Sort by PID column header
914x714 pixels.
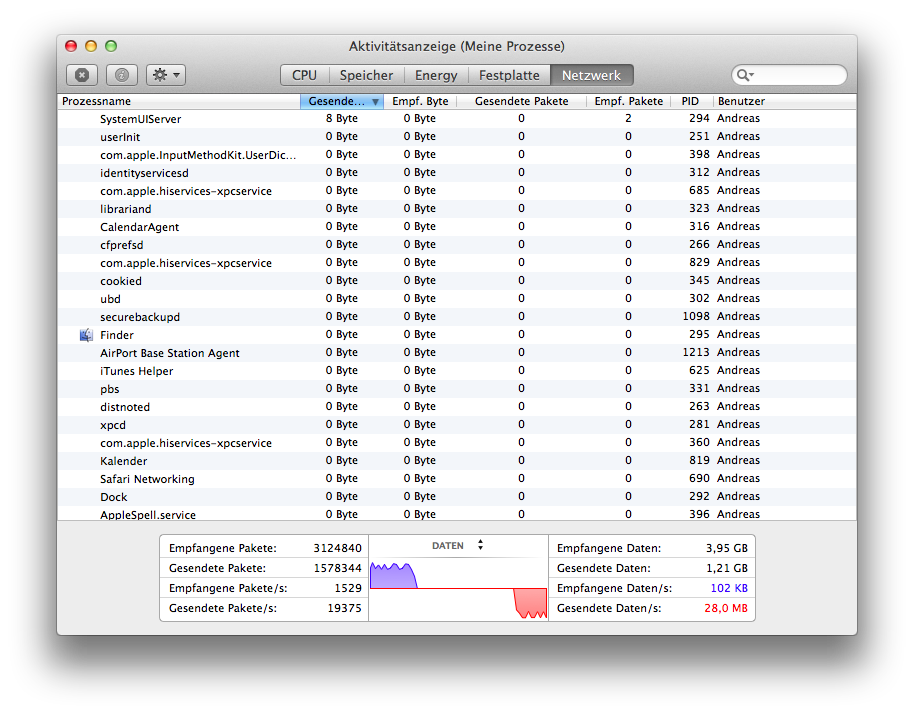click(691, 101)
